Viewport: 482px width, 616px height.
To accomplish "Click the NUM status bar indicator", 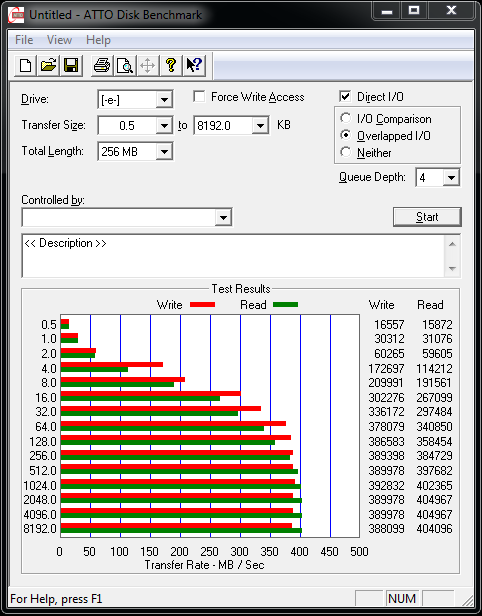I will (x=402, y=598).
